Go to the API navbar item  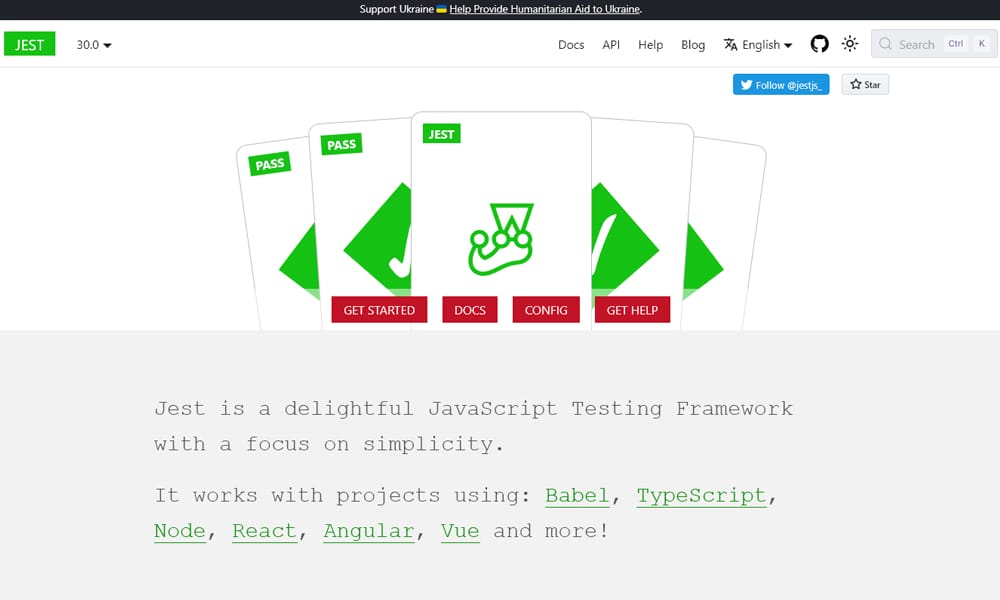(611, 45)
